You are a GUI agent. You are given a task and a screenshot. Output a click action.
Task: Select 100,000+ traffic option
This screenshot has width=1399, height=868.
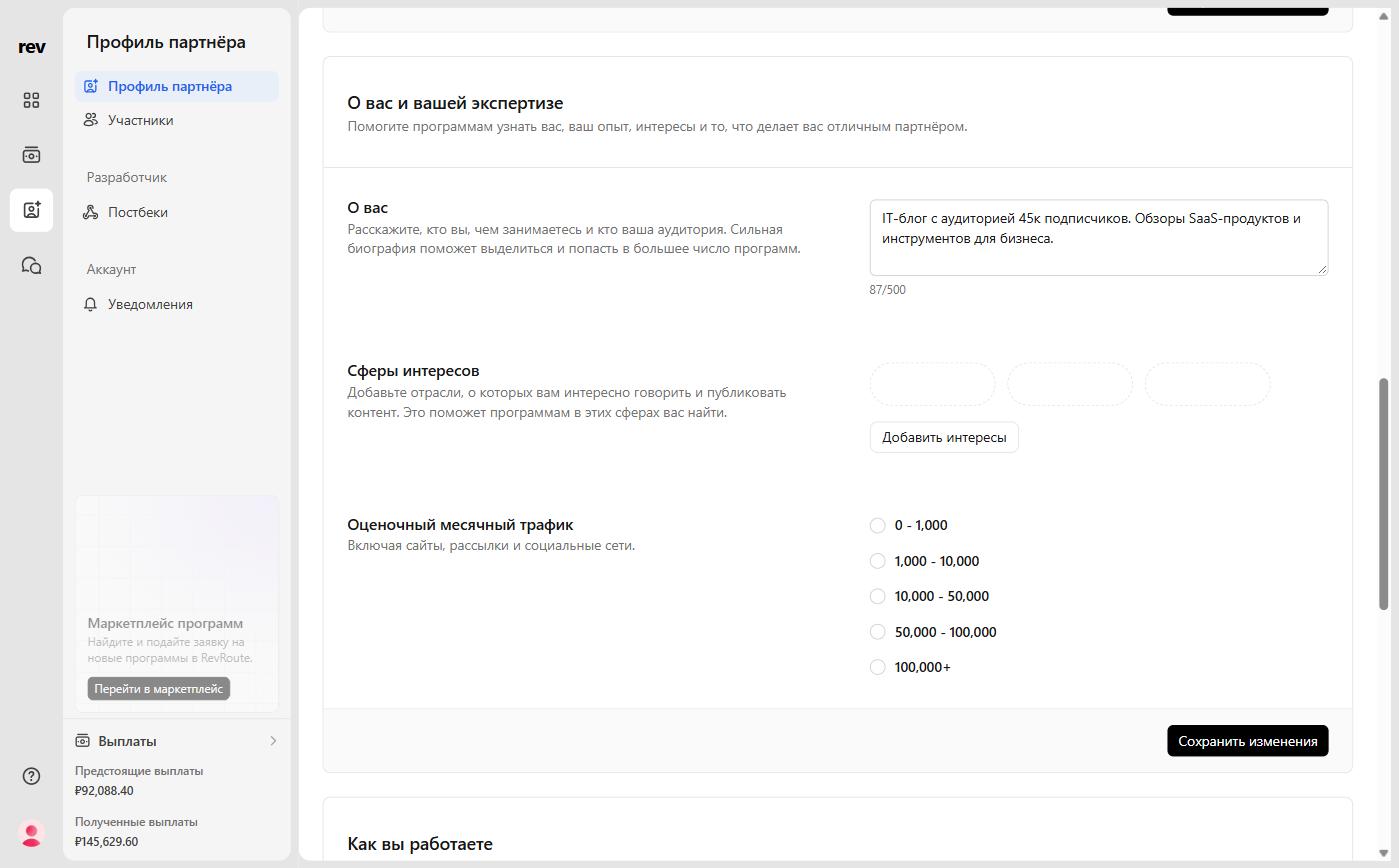click(877, 667)
